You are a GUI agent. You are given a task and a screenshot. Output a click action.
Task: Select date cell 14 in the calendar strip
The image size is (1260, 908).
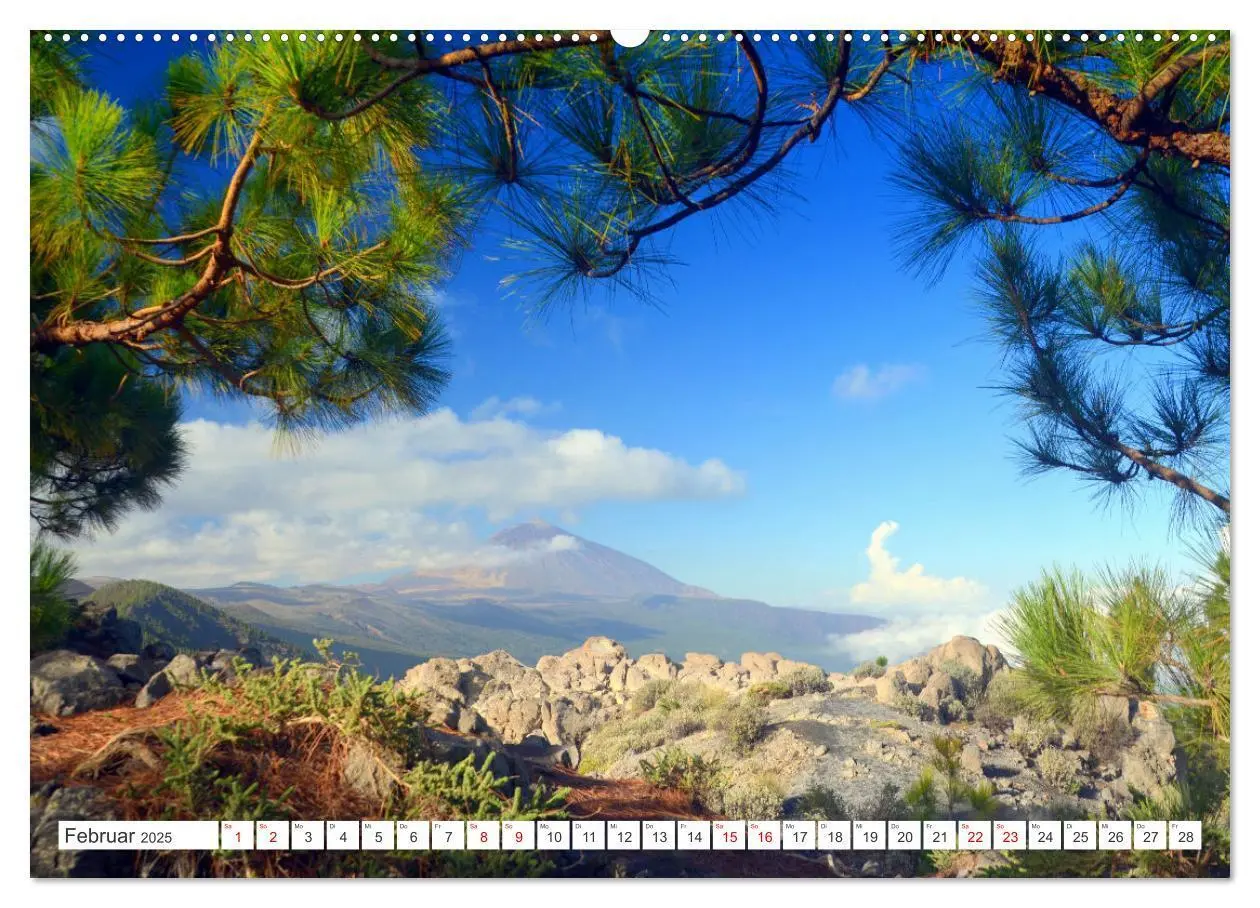693,836
